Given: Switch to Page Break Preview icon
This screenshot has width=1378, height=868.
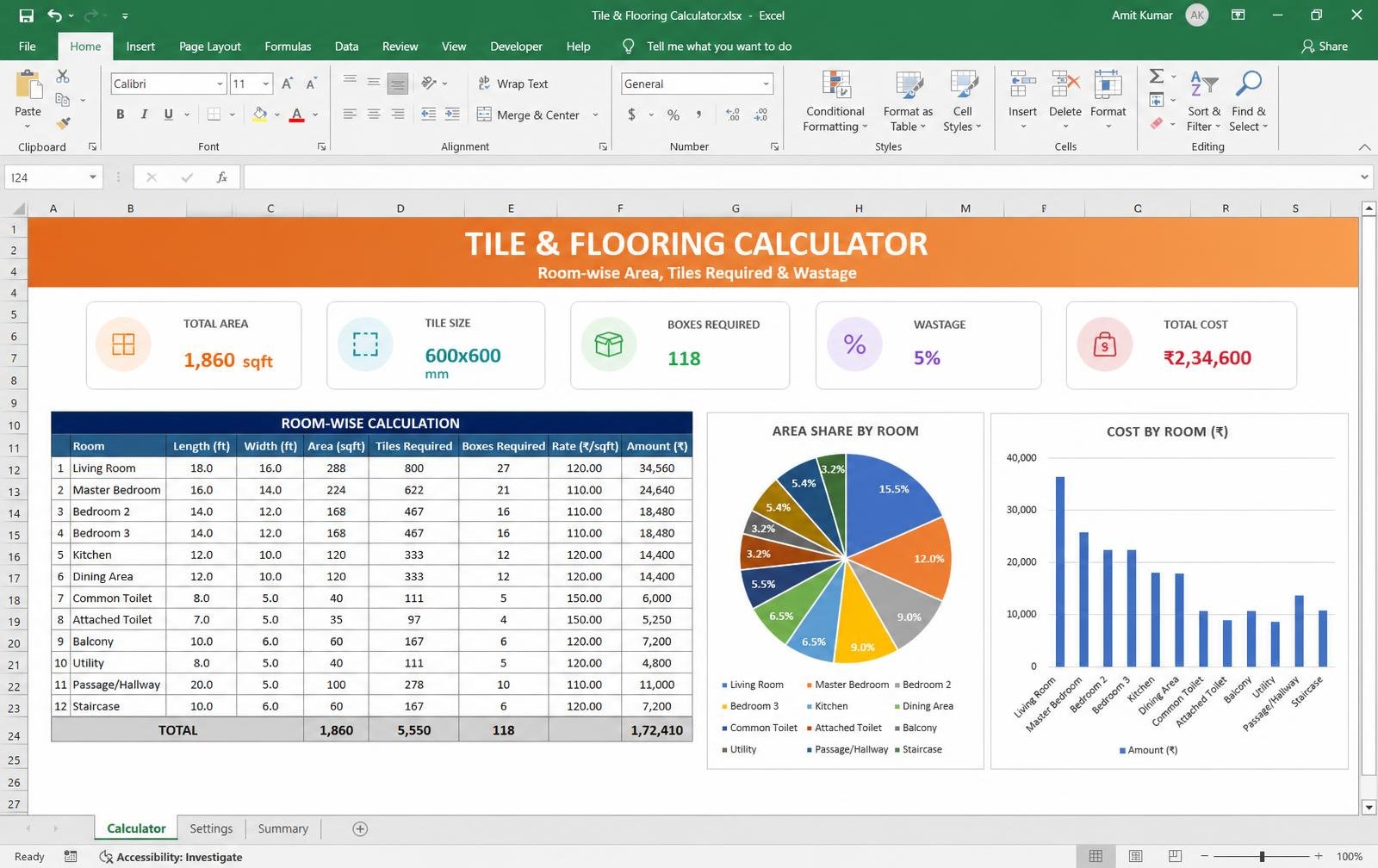Looking at the screenshot, I should point(1175,856).
